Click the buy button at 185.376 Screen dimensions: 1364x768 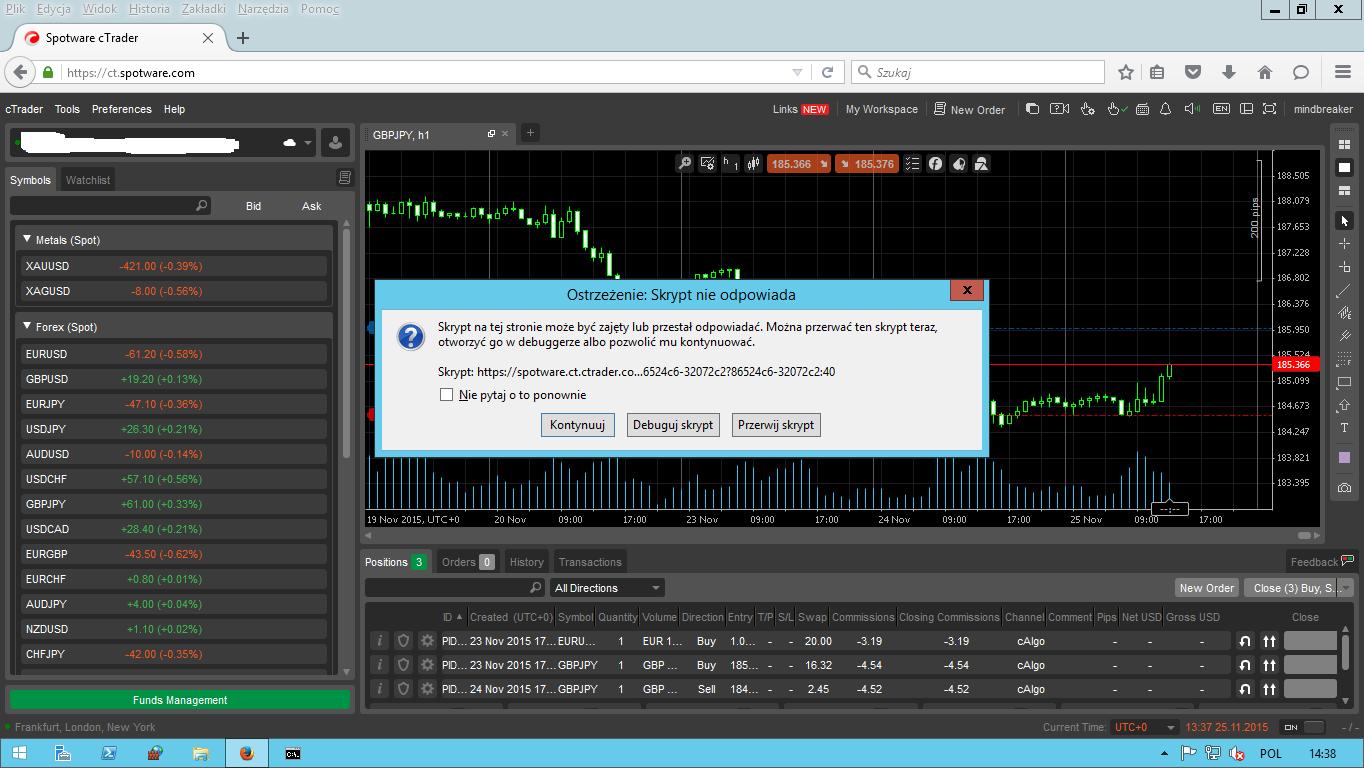866,163
